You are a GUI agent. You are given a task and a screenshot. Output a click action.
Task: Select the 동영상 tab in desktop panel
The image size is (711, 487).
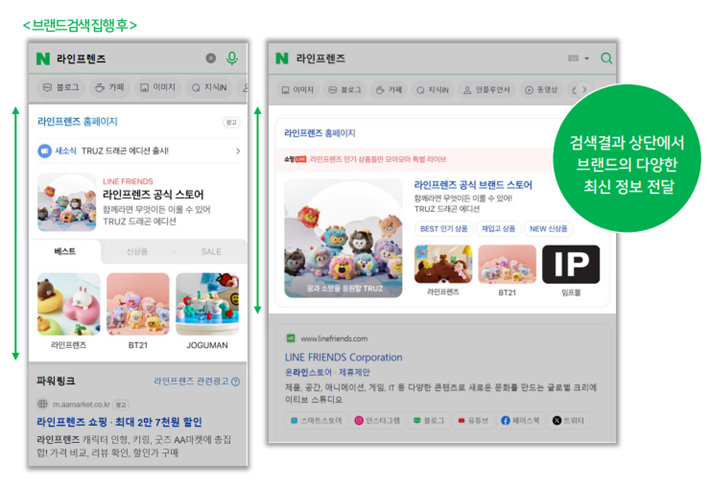point(541,90)
